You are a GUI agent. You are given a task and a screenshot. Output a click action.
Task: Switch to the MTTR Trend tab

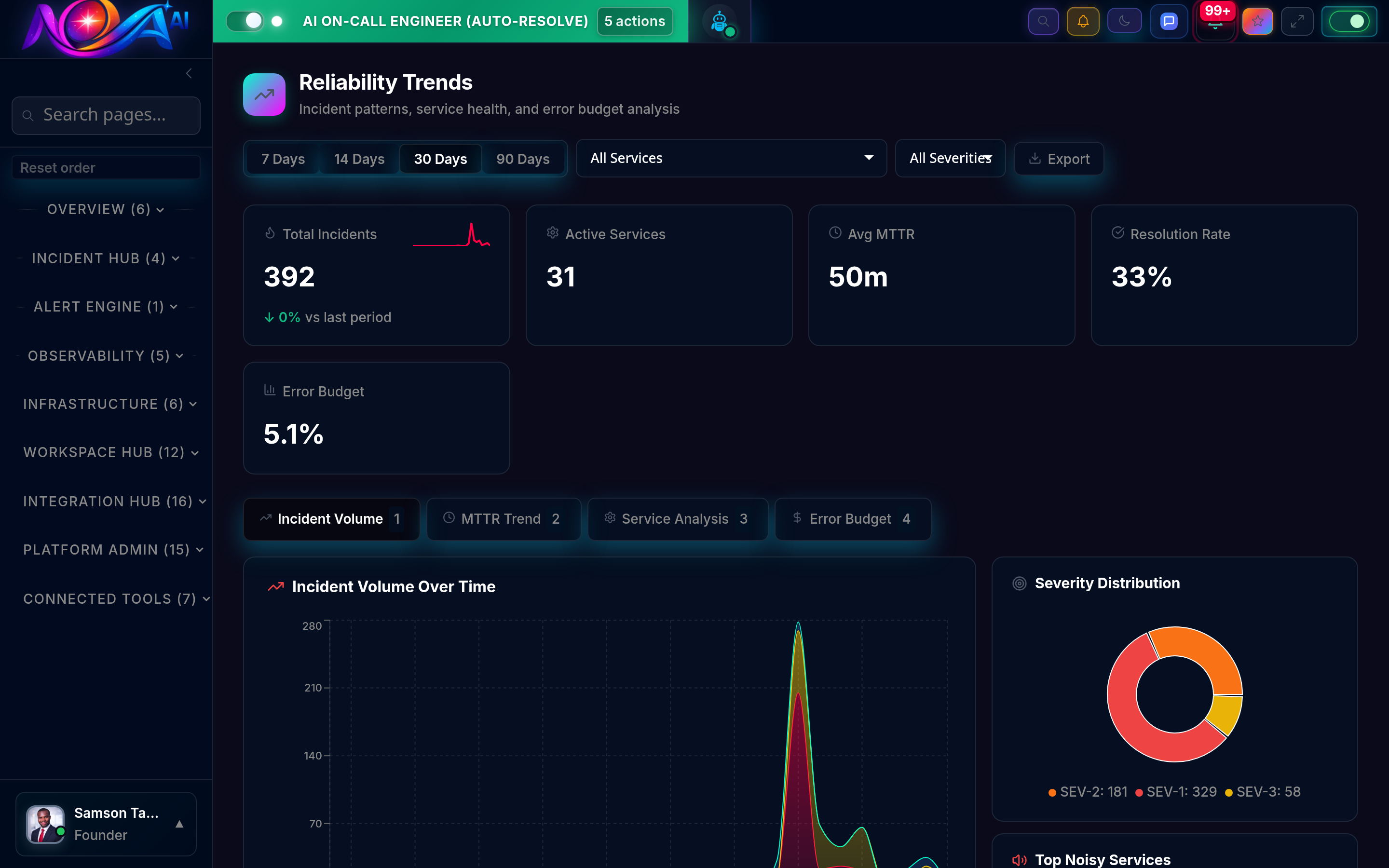[504, 518]
